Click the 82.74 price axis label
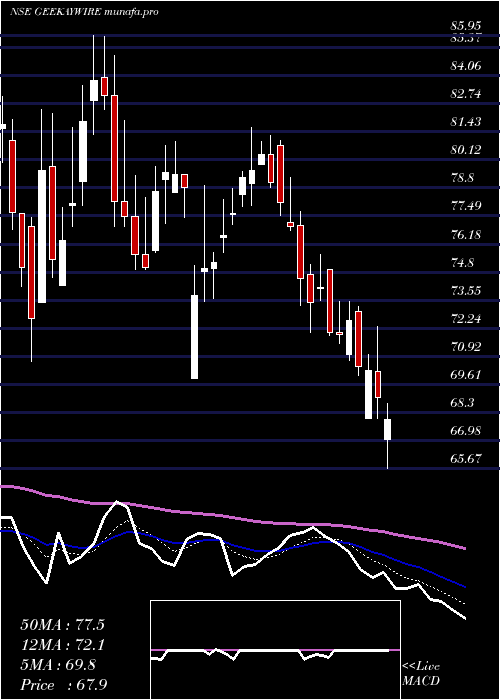This screenshot has width=500, height=700. coord(467,94)
